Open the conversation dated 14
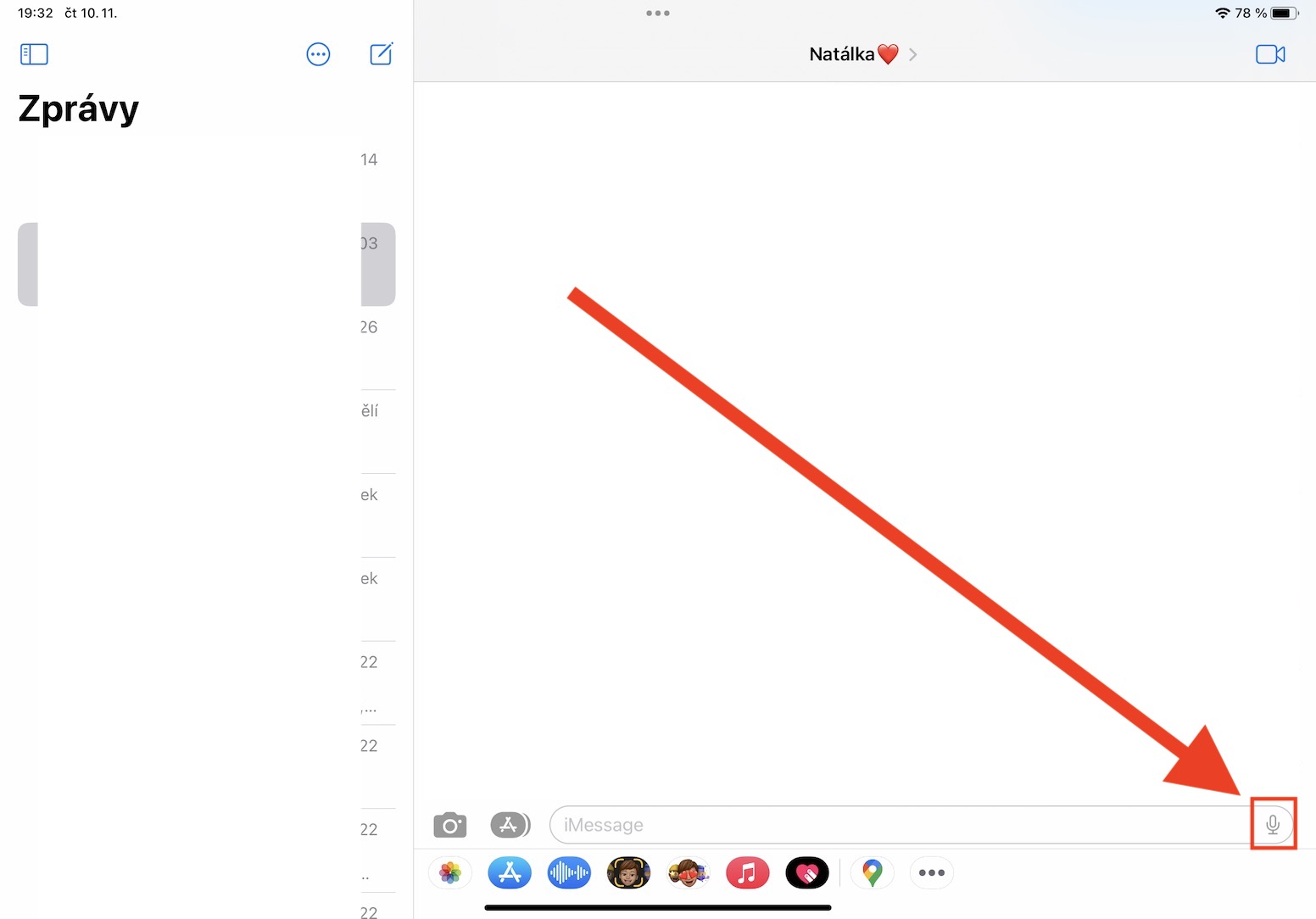Viewport: 1316px width, 919px height. pyautogui.click(x=207, y=180)
